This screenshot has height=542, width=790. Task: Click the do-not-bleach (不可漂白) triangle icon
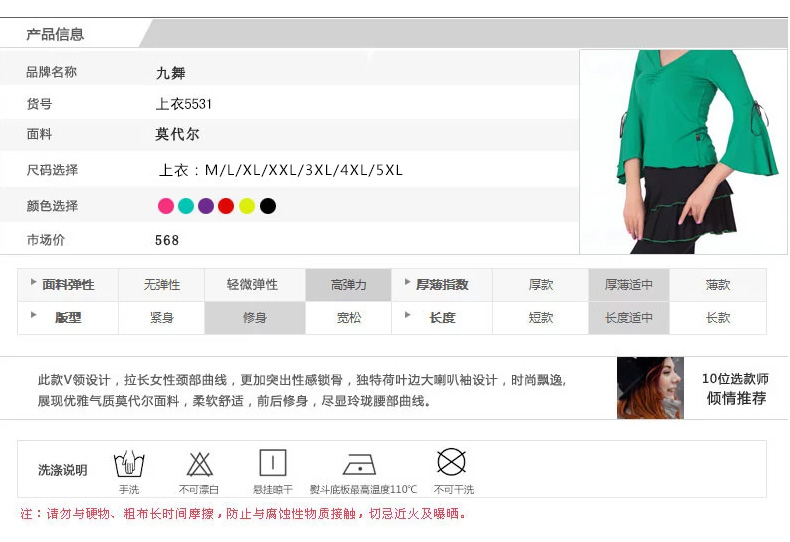[x=200, y=464]
